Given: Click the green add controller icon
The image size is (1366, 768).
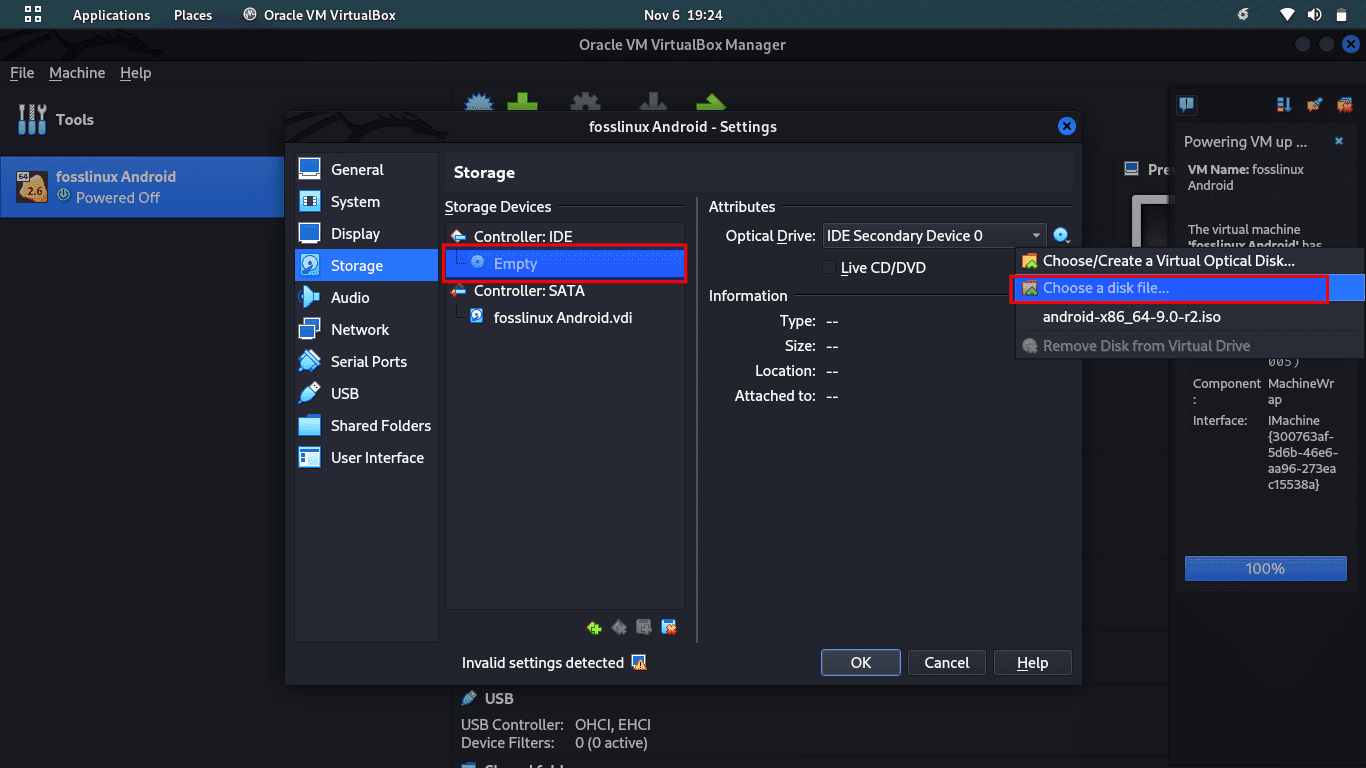Looking at the screenshot, I should coord(594,628).
